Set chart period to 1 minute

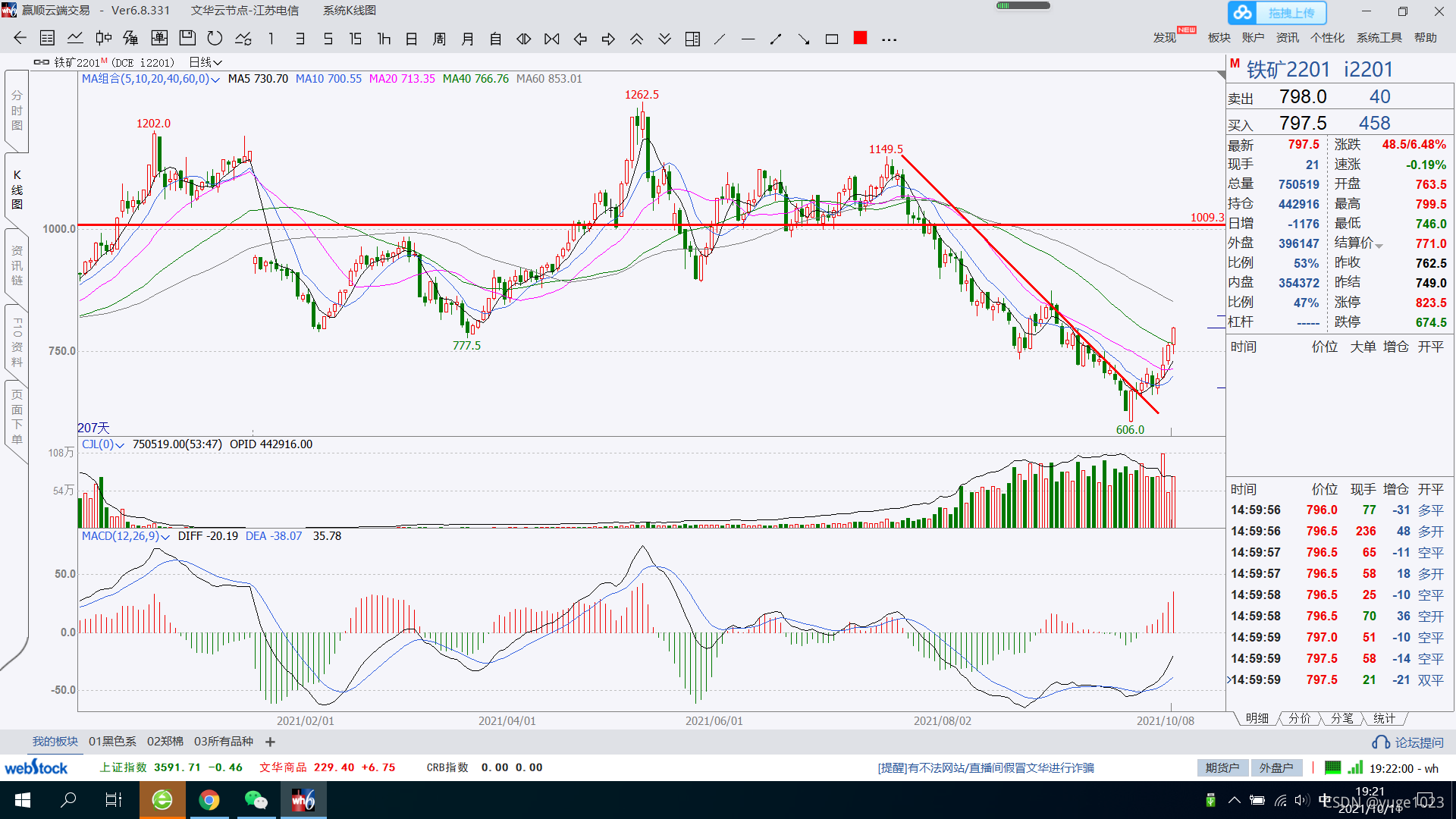pos(271,39)
